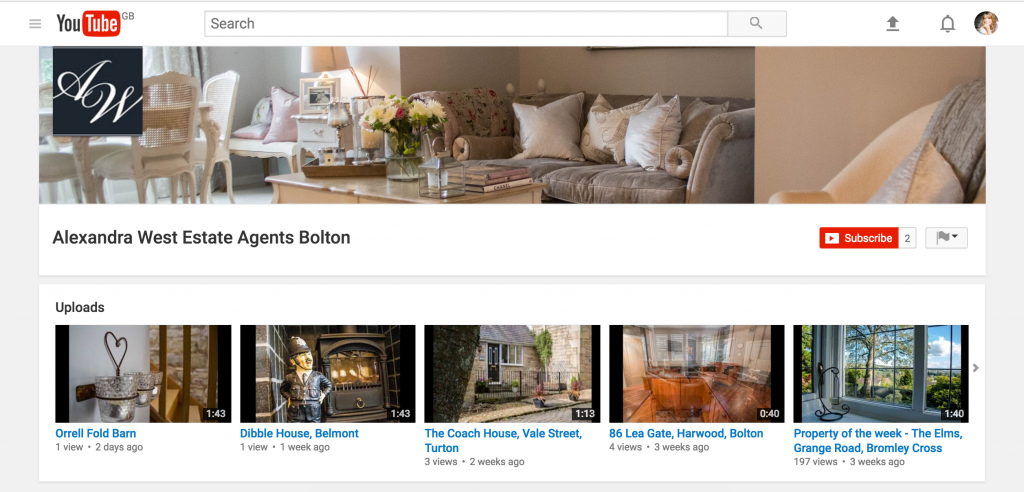Open the Orrell Fold Barn title link
The width and height of the screenshot is (1024, 492).
(x=95, y=433)
